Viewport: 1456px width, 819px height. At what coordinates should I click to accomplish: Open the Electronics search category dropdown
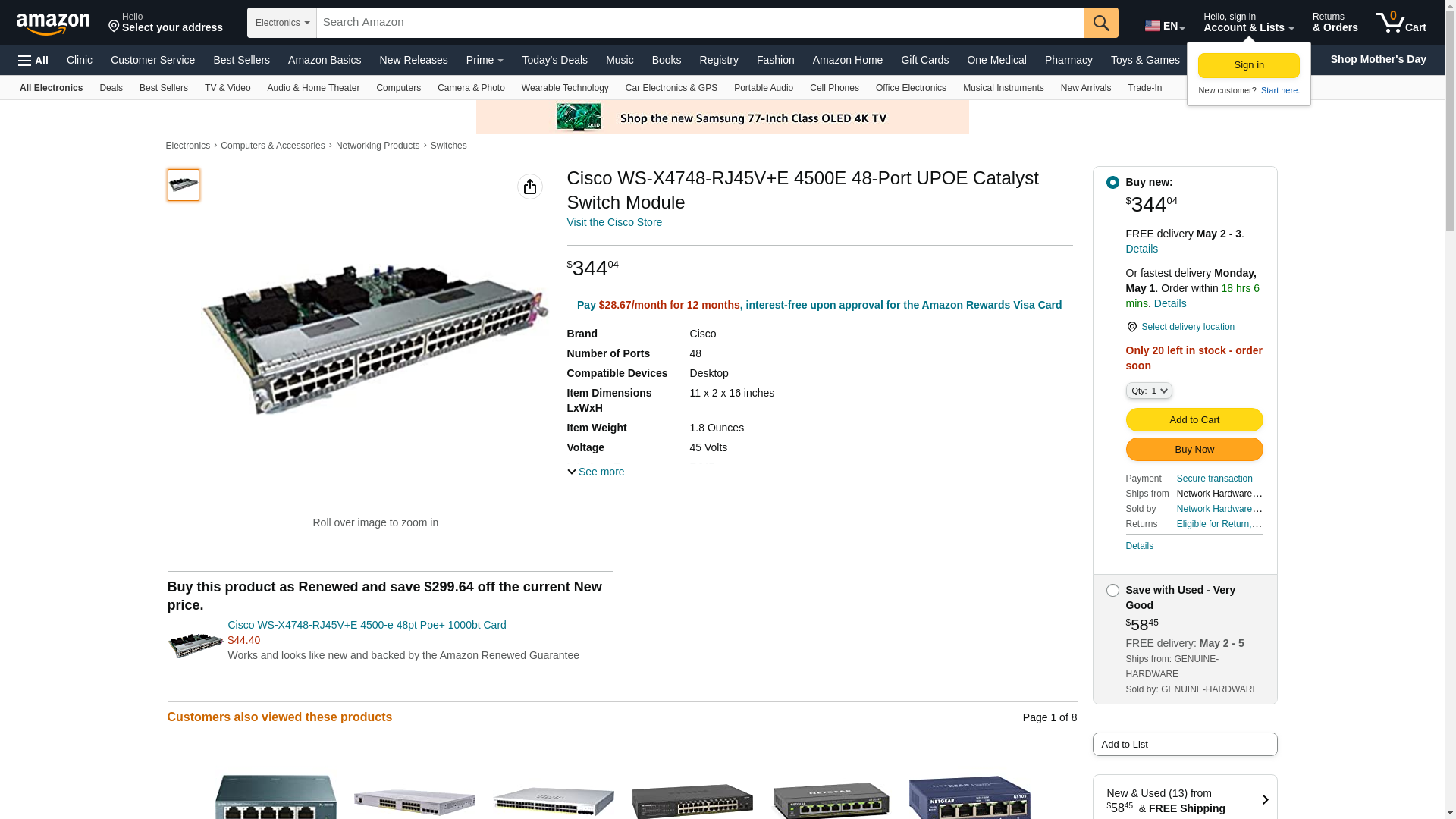[x=282, y=23]
